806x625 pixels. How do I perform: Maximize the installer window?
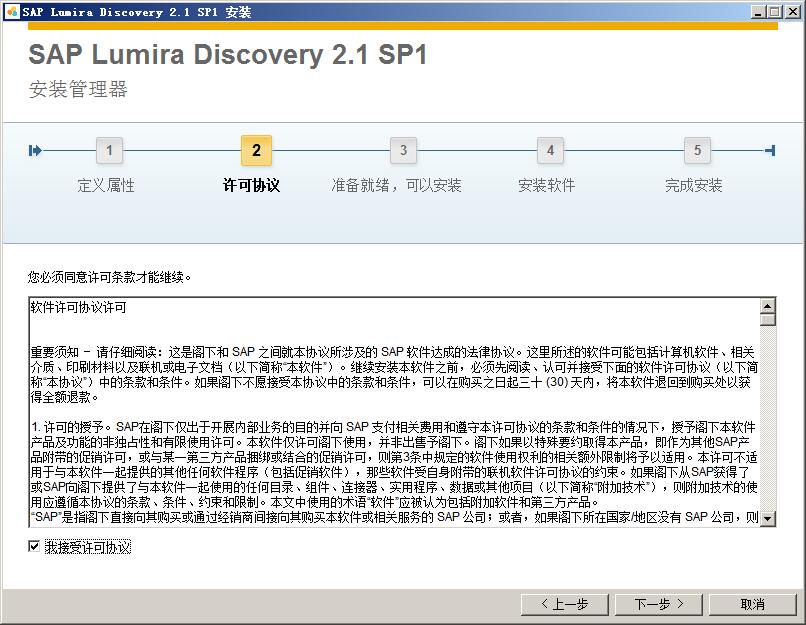point(775,12)
